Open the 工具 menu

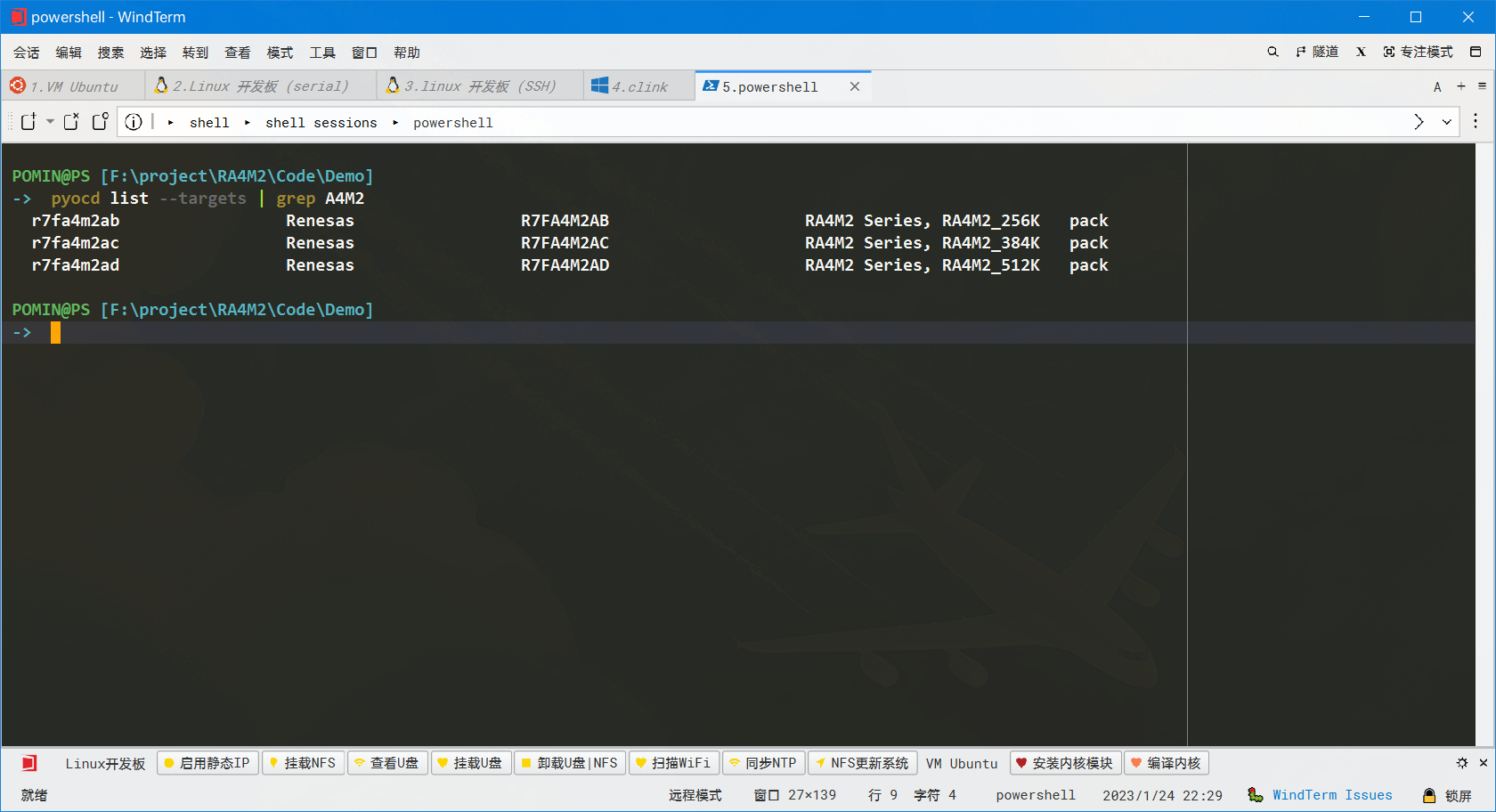(x=322, y=53)
